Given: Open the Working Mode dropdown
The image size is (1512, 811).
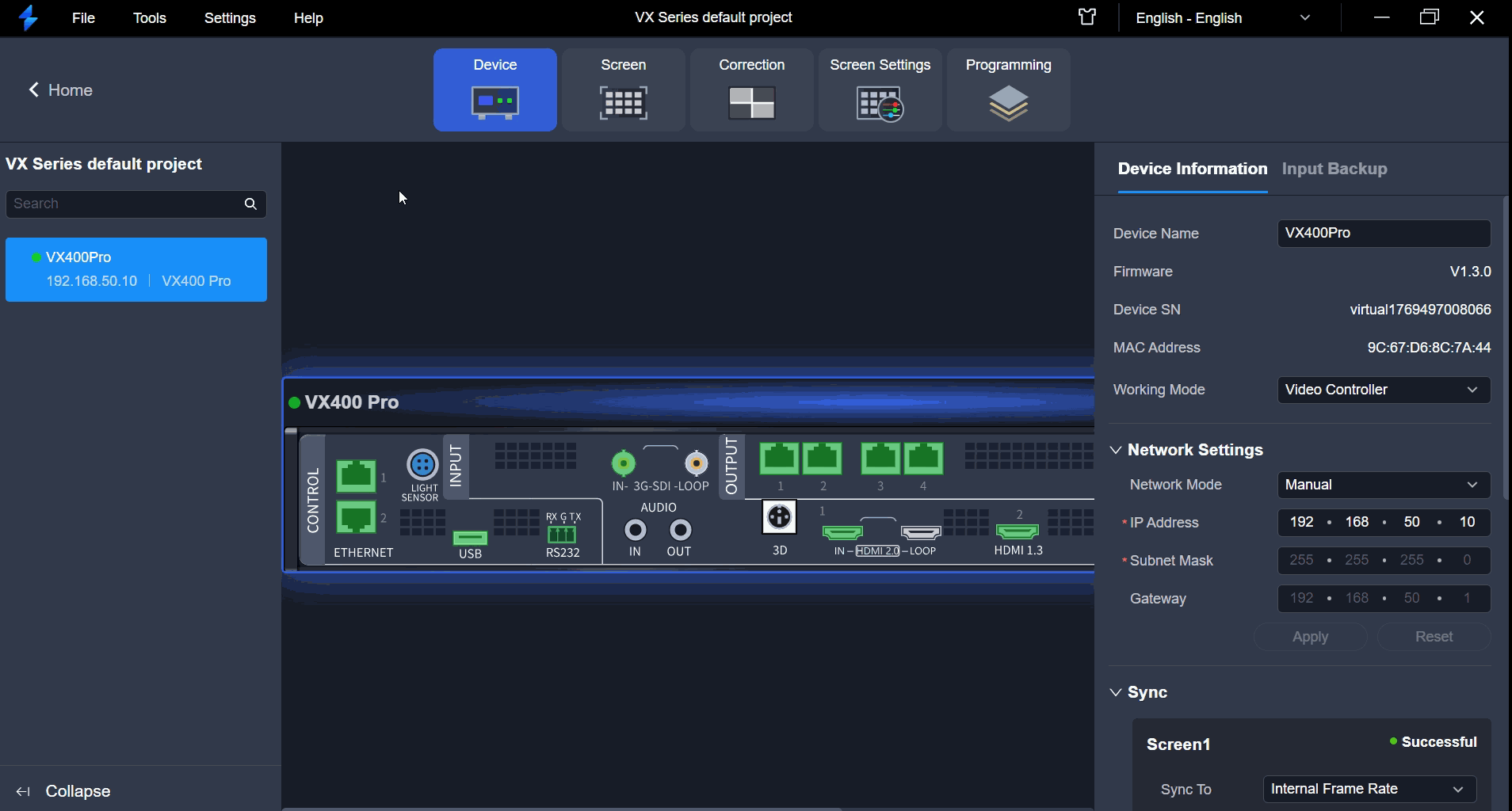Looking at the screenshot, I should tap(1384, 390).
